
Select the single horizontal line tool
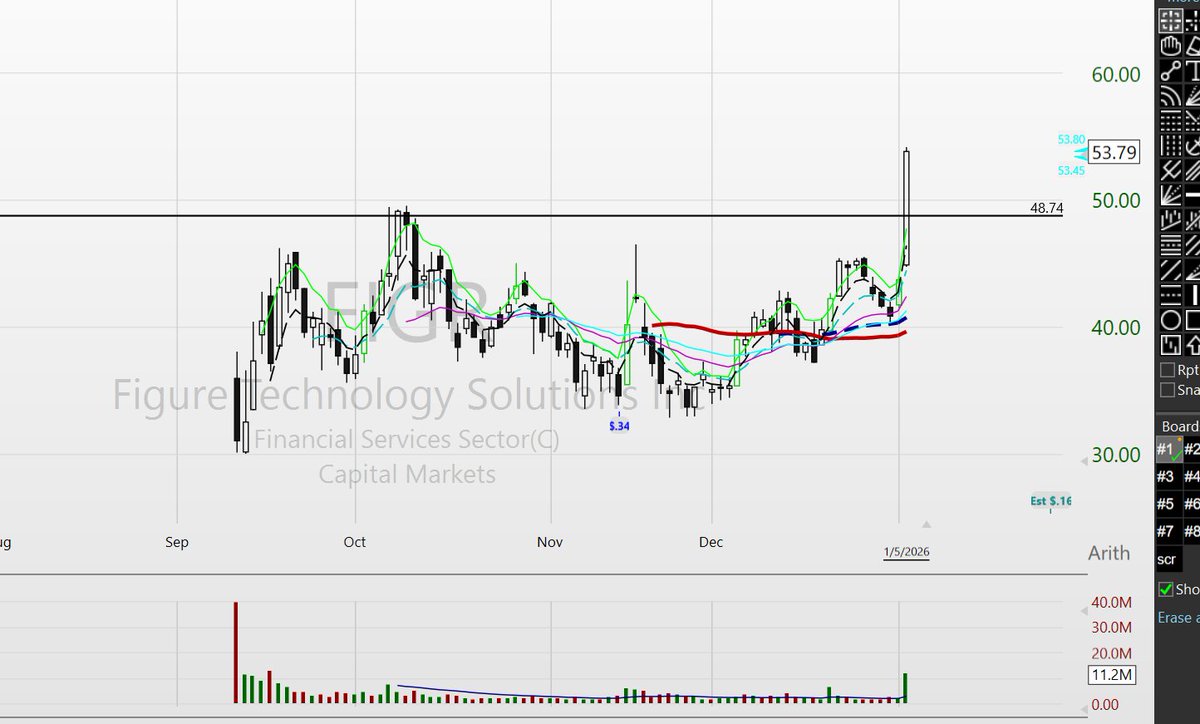pyautogui.click(x=1193, y=195)
